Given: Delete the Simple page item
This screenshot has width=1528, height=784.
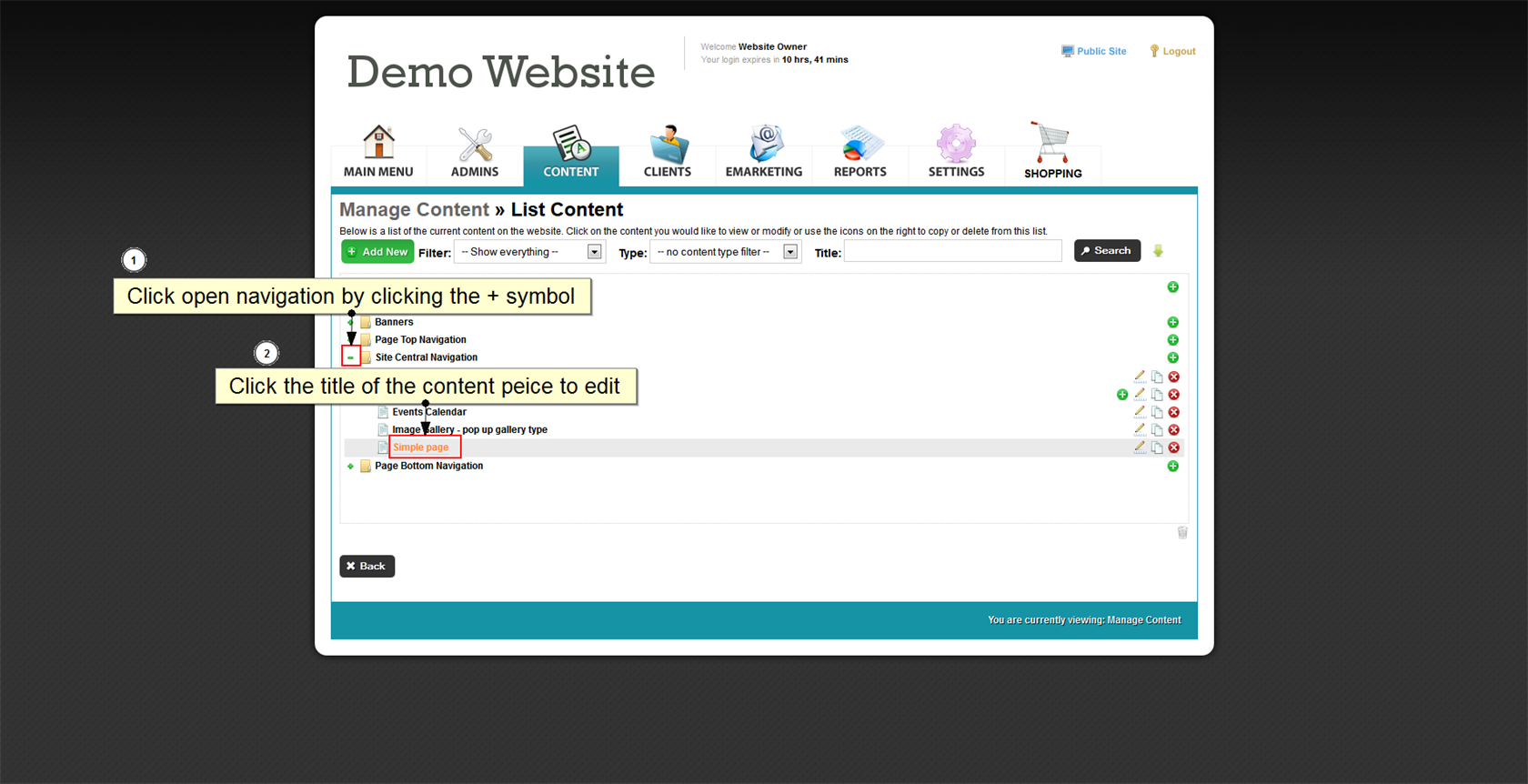Looking at the screenshot, I should (1174, 447).
